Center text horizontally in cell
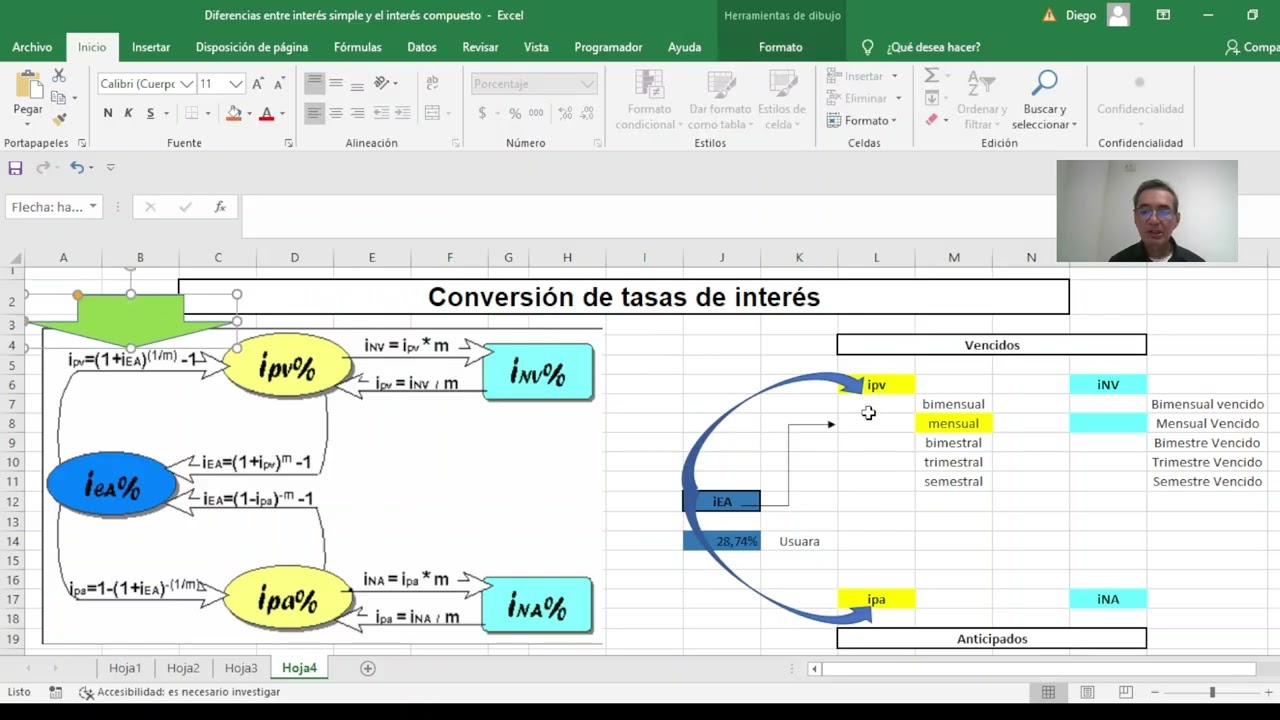The width and height of the screenshot is (1280, 720). point(336,113)
